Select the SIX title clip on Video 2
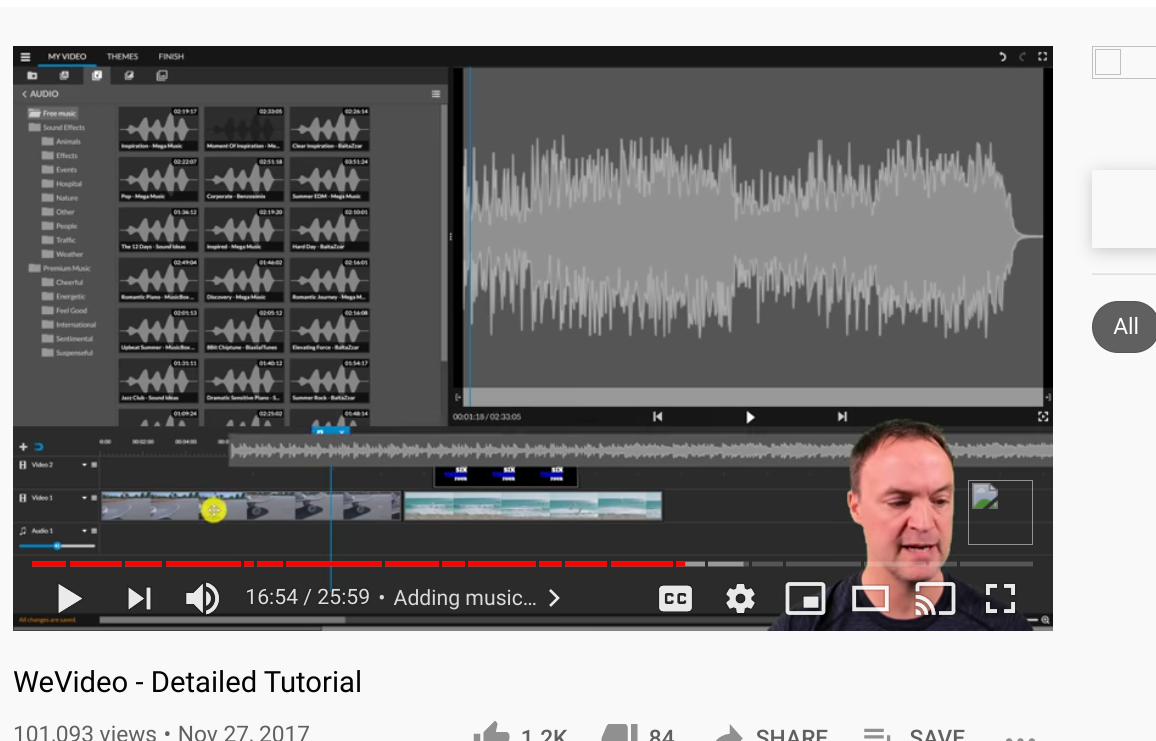This screenshot has width=1156, height=741. (x=506, y=476)
